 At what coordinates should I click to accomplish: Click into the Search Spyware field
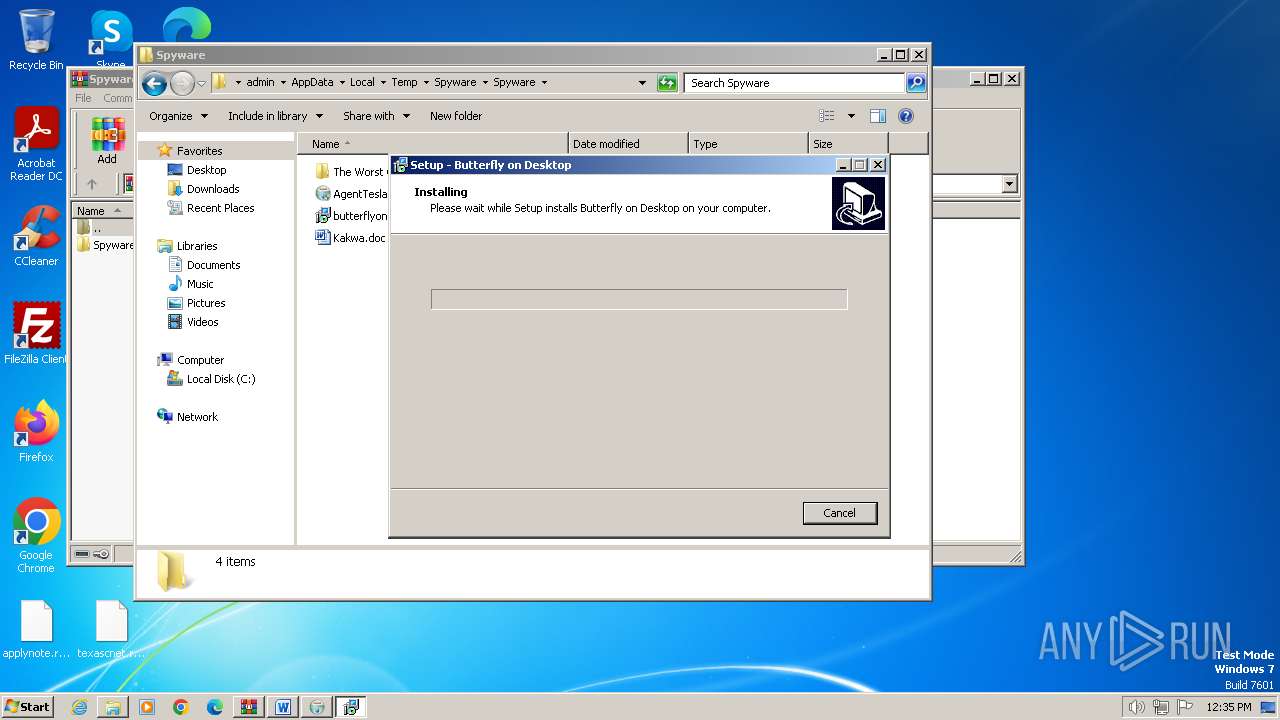(x=795, y=83)
